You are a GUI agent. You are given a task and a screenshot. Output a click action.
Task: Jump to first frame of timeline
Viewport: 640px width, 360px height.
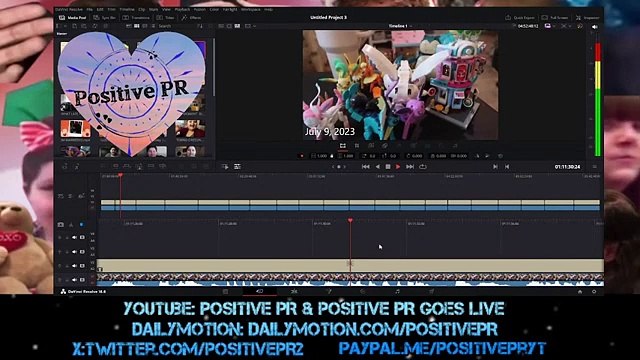pyautogui.click(x=366, y=167)
